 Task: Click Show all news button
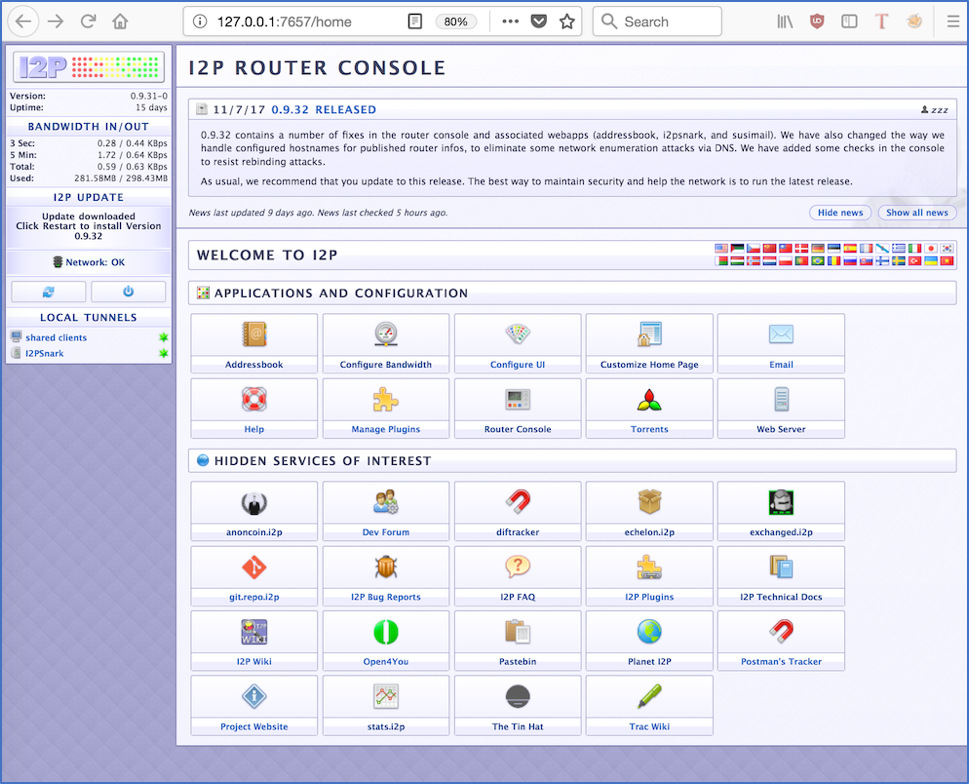coord(916,213)
